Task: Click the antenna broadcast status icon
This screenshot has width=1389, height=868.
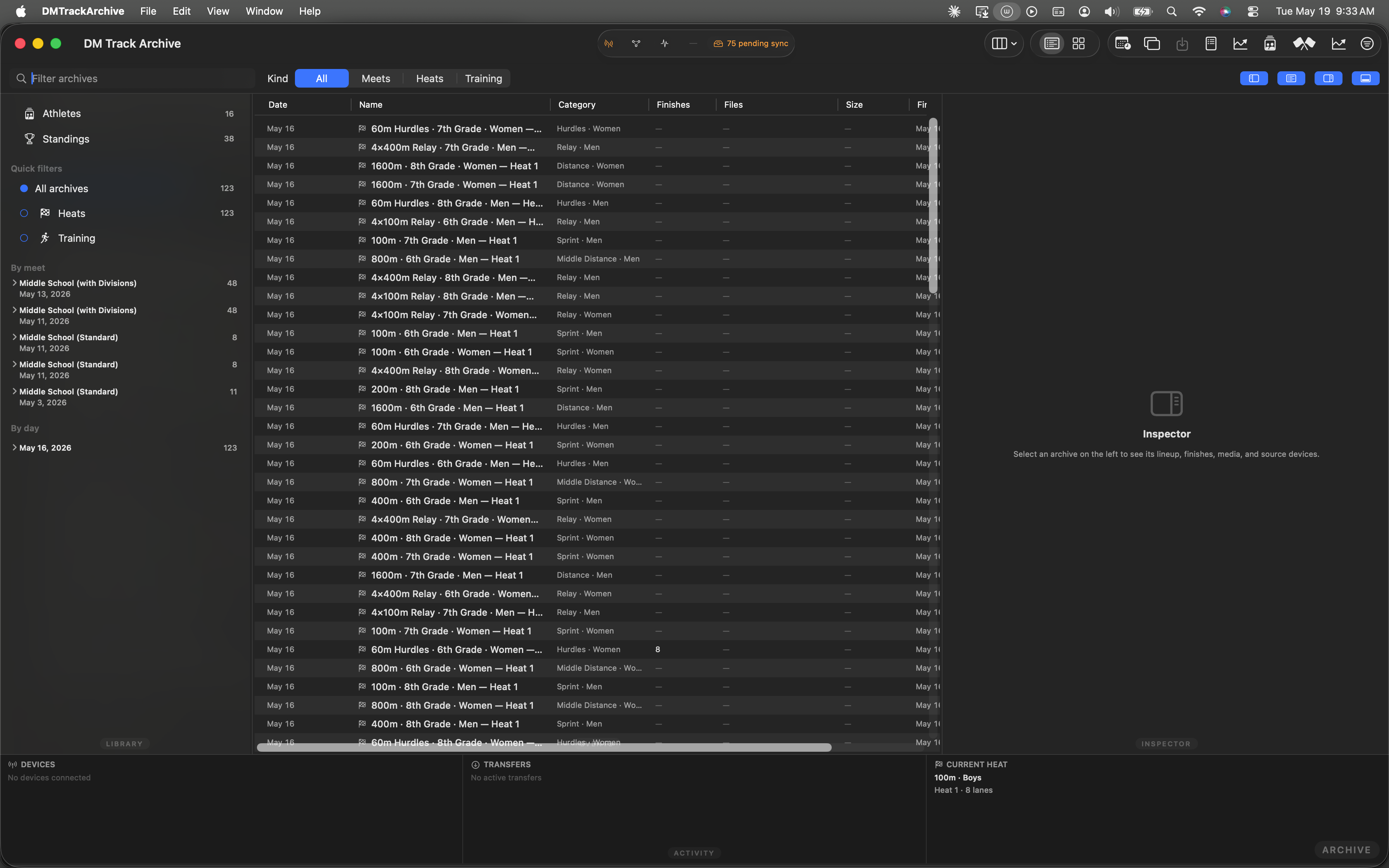Action: point(608,44)
